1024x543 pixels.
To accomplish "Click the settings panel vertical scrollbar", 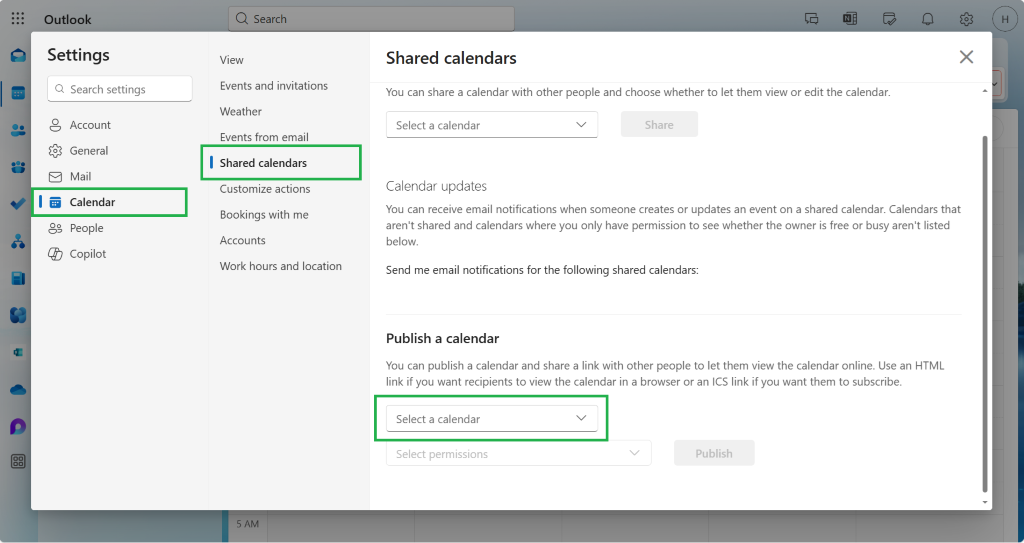I will (985, 314).
